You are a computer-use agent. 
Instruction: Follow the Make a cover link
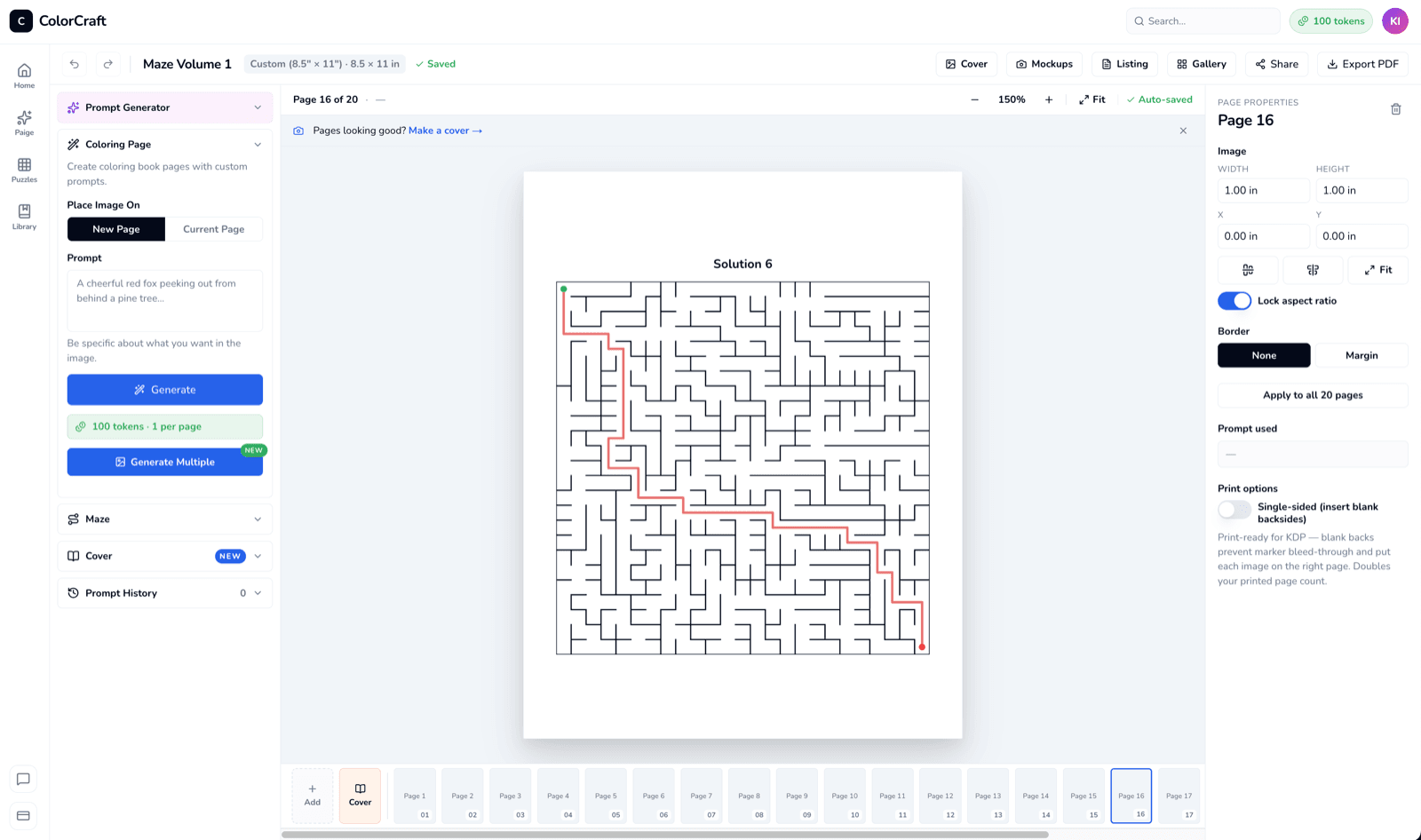click(445, 131)
